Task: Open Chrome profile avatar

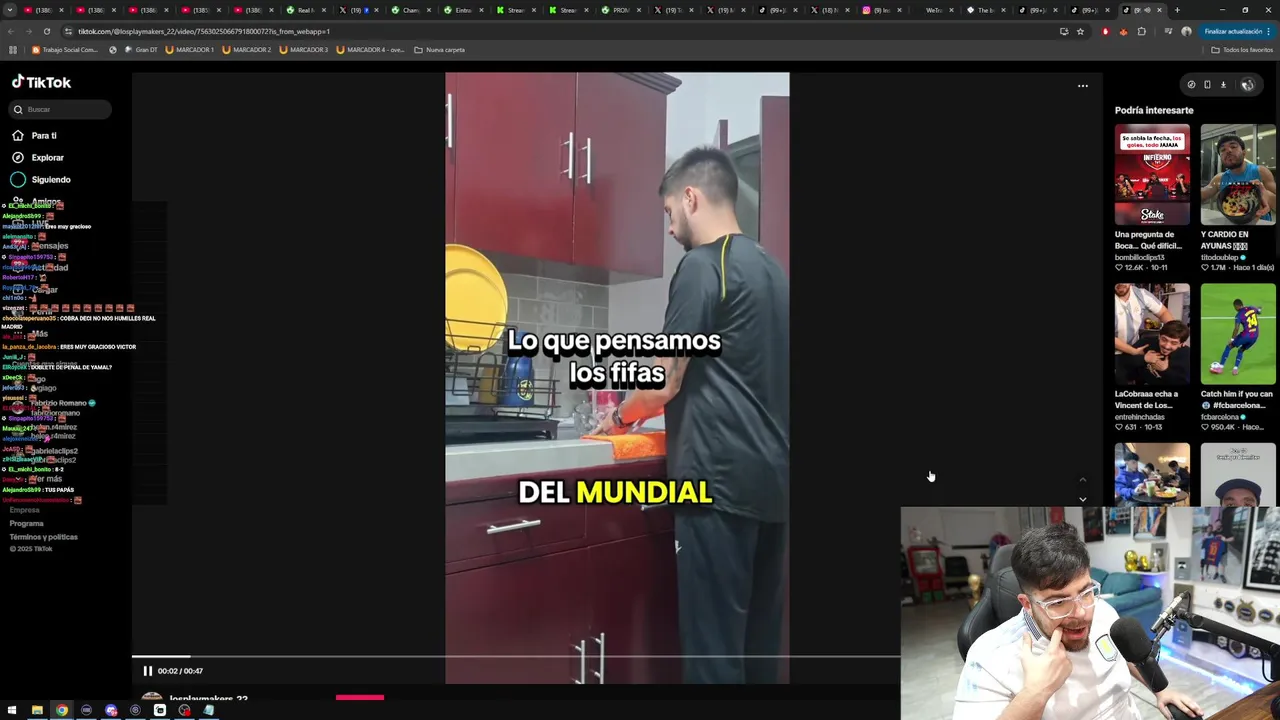Action: tap(1186, 31)
